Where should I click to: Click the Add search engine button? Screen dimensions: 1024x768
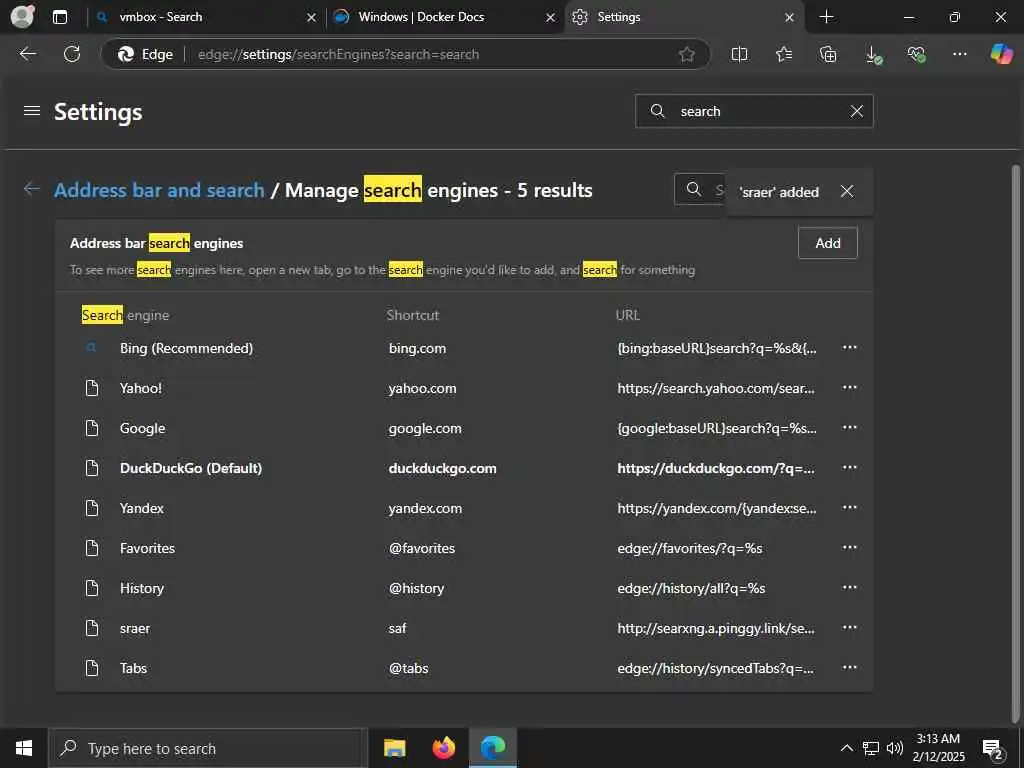tap(827, 243)
